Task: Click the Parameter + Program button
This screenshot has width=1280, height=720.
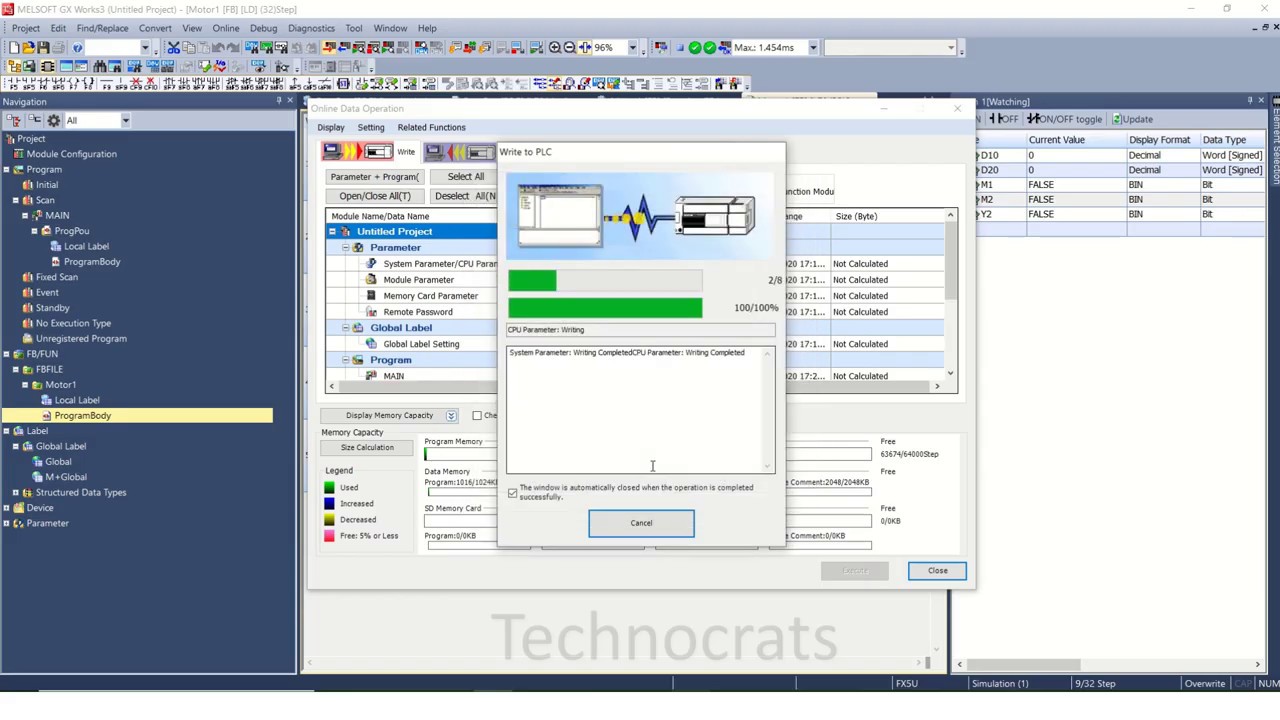Action: tap(375, 176)
